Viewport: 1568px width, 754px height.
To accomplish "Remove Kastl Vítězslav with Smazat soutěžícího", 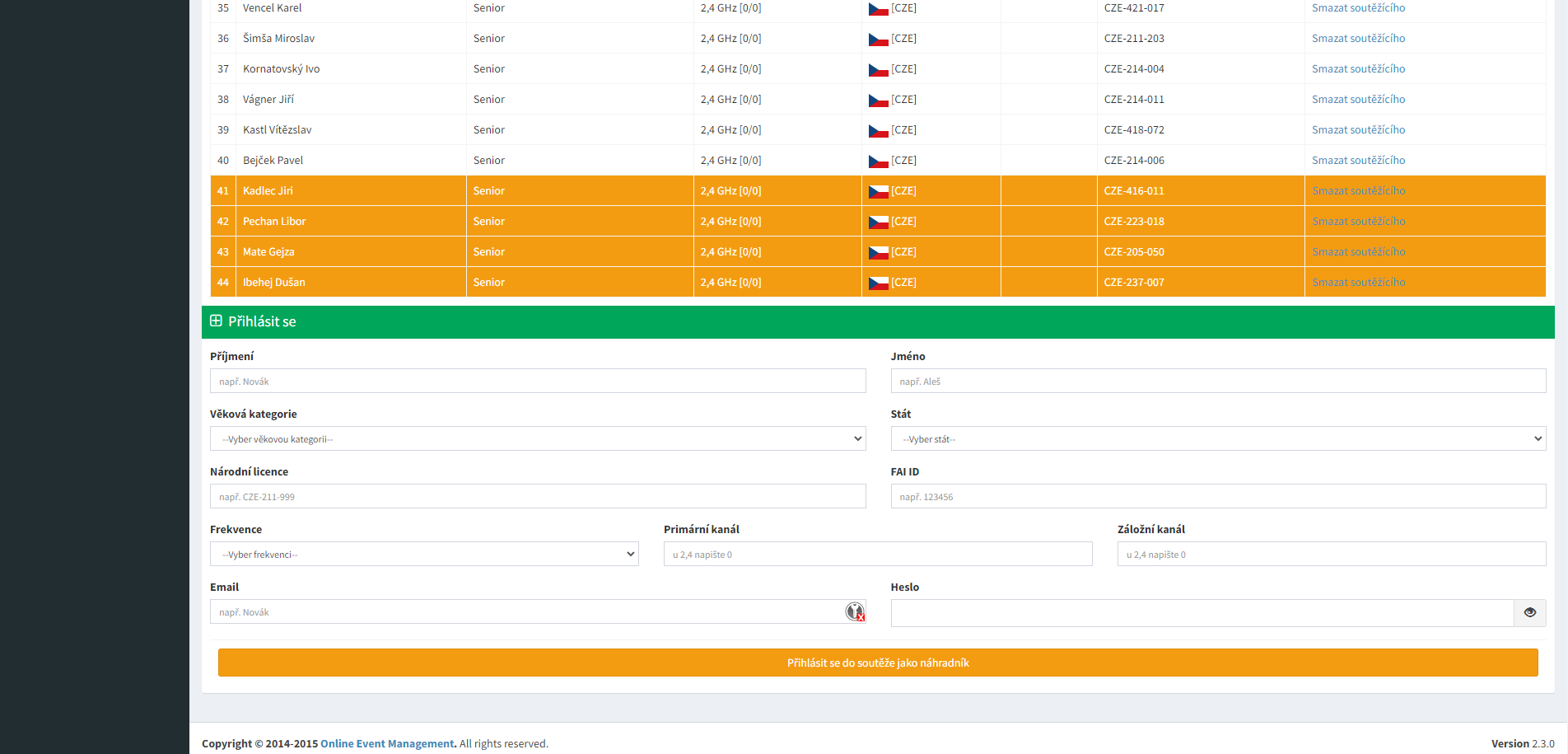I will (x=1358, y=129).
